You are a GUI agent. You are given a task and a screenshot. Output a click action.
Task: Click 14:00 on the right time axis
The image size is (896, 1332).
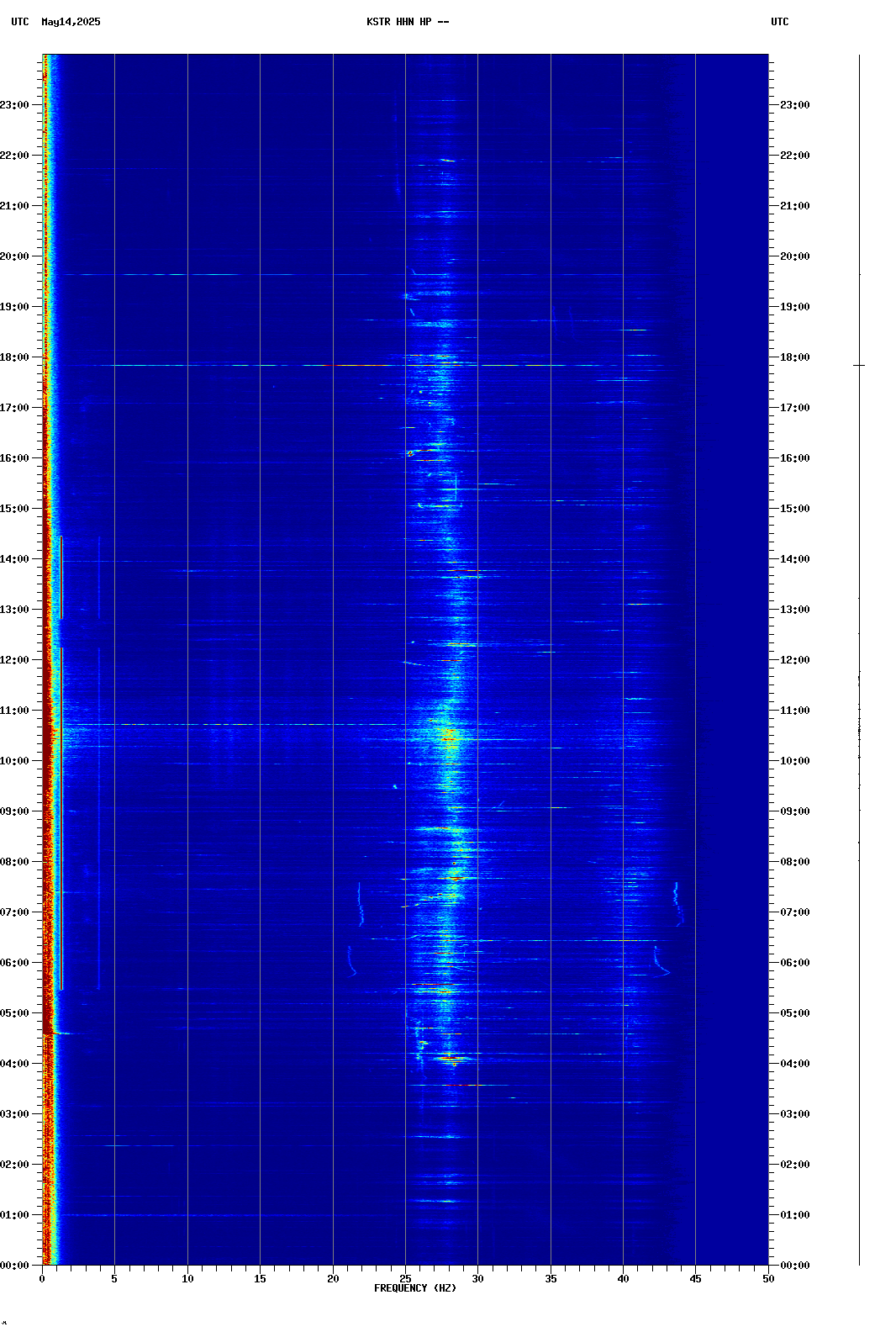tap(795, 559)
